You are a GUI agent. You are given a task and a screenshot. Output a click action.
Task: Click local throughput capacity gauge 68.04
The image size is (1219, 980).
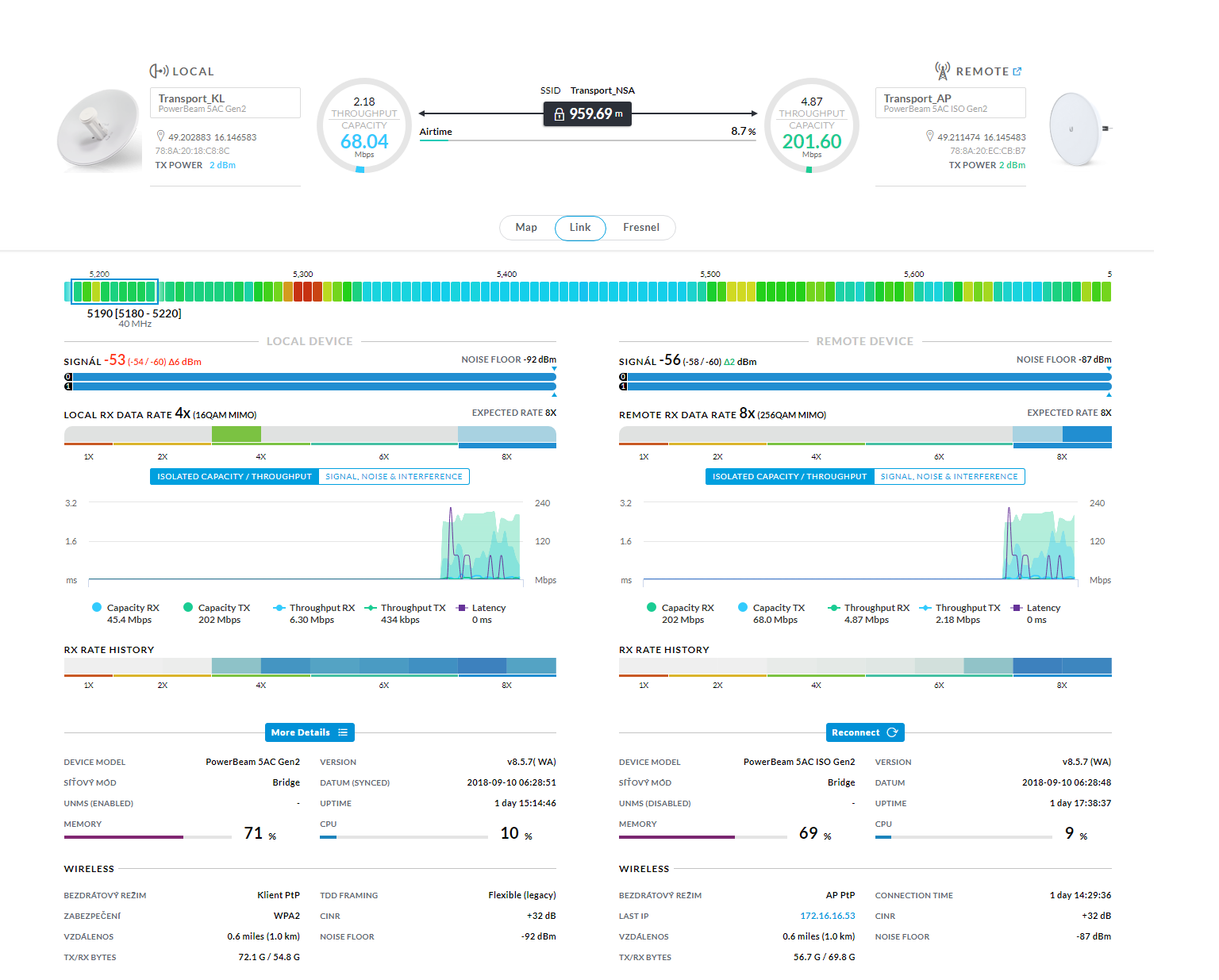click(x=364, y=125)
